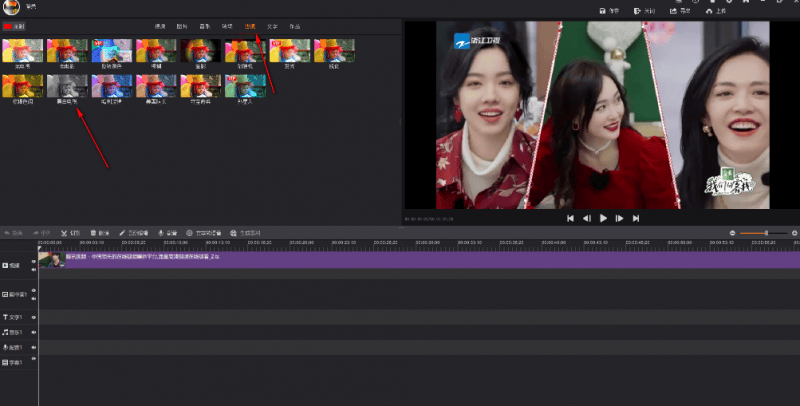Click the pencil edit icon in timeline toolbar
The height and width of the screenshot is (406, 800).
(x=122, y=232)
